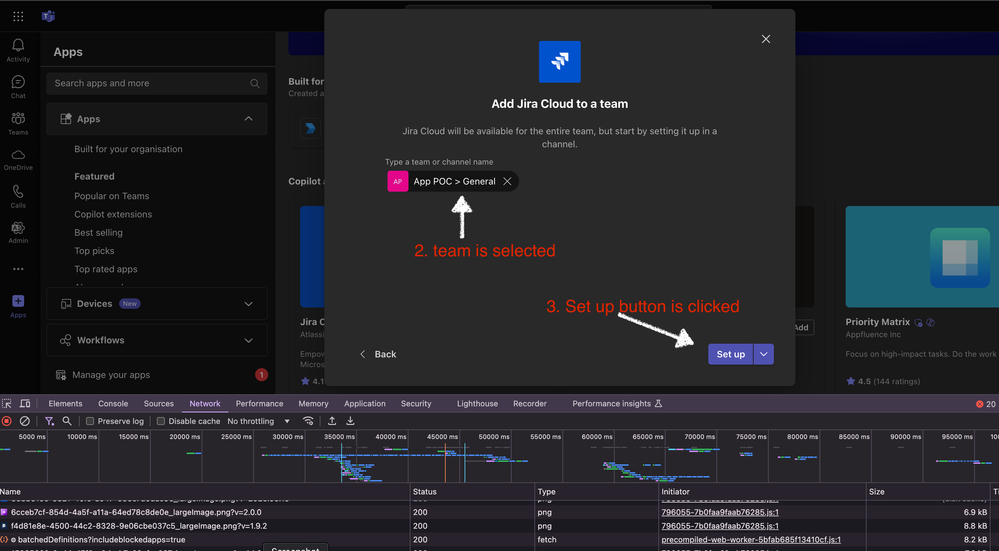Image resolution: width=999 pixels, height=551 pixels.
Task: Open the Set up button dropdown arrow
Action: click(763, 354)
